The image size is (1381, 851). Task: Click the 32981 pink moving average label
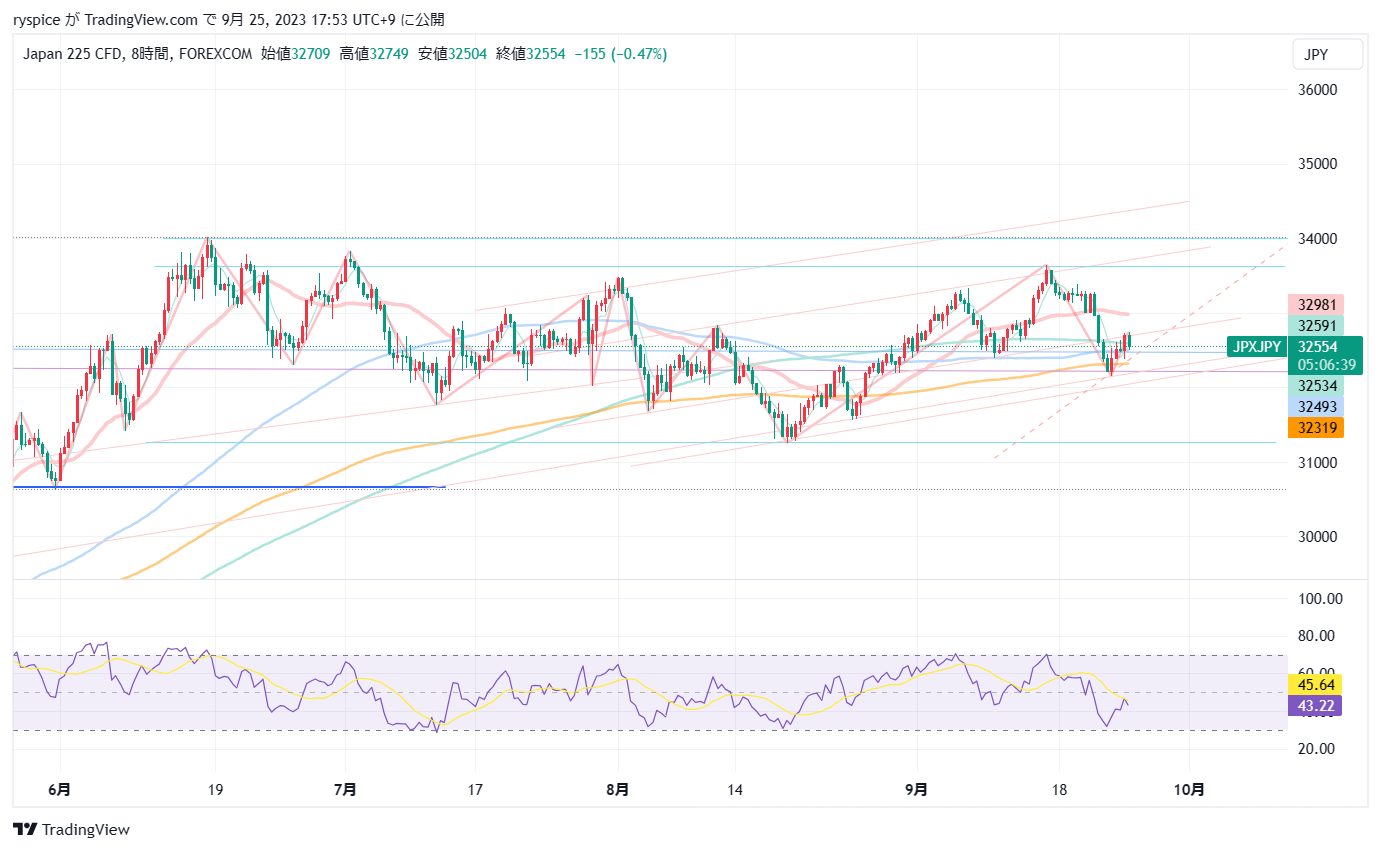(x=1315, y=305)
